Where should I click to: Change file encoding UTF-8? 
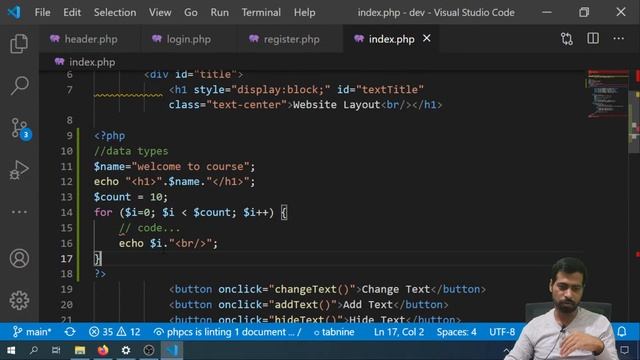[502, 332]
